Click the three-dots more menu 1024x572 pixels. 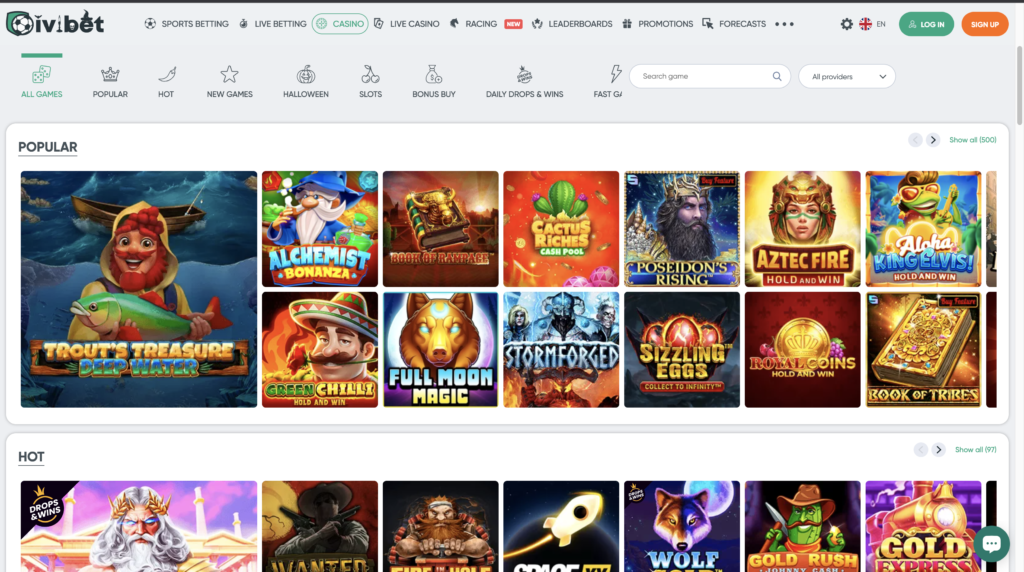pyautogui.click(x=784, y=24)
